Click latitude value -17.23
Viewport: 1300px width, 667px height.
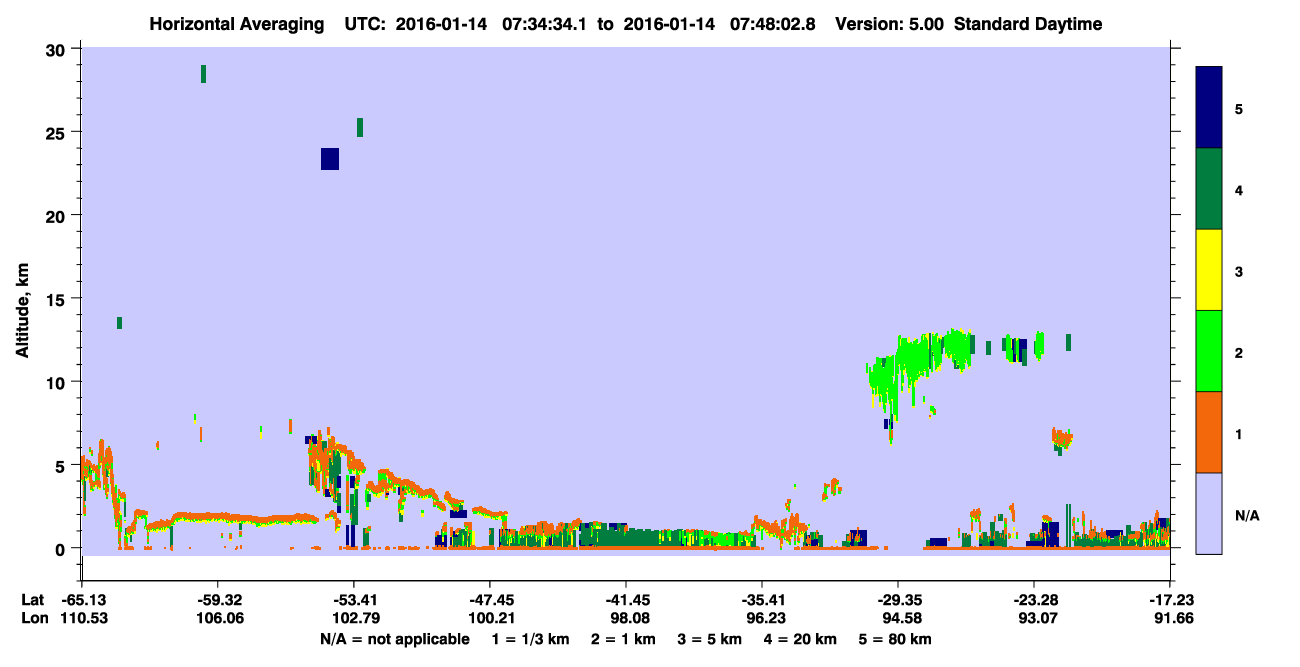click(x=1170, y=600)
